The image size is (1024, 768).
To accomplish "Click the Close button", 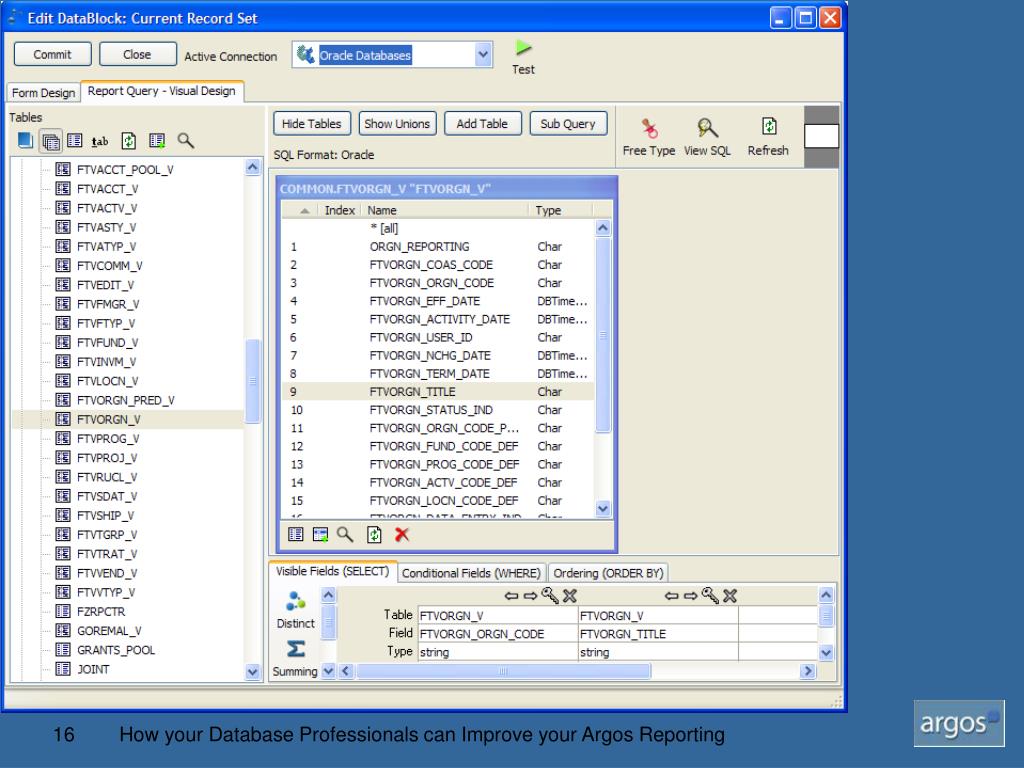I will coord(137,54).
